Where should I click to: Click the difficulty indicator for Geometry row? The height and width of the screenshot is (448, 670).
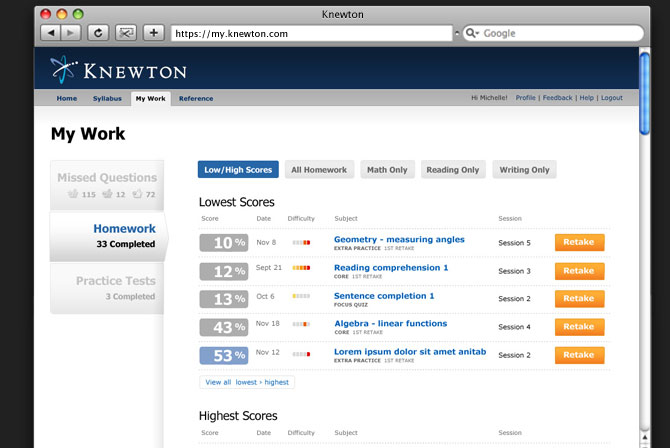point(301,242)
